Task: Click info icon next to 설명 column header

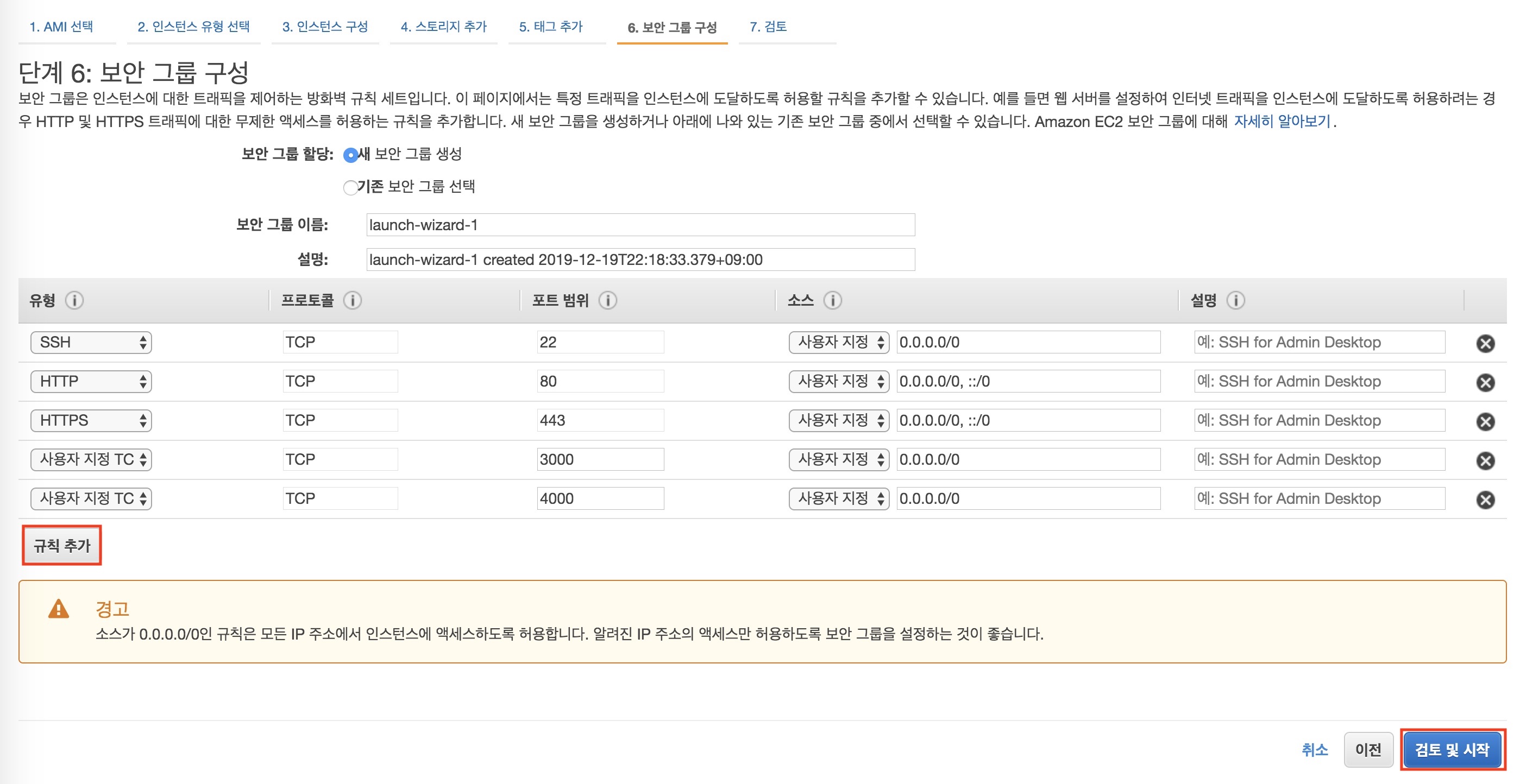Action: pyautogui.click(x=1235, y=300)
